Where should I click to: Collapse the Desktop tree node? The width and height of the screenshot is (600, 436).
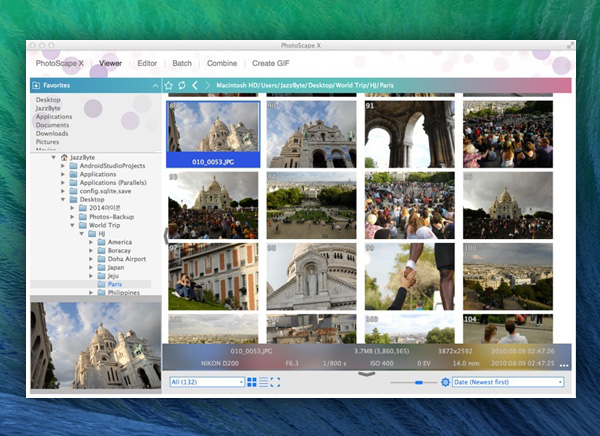[63, 199]
